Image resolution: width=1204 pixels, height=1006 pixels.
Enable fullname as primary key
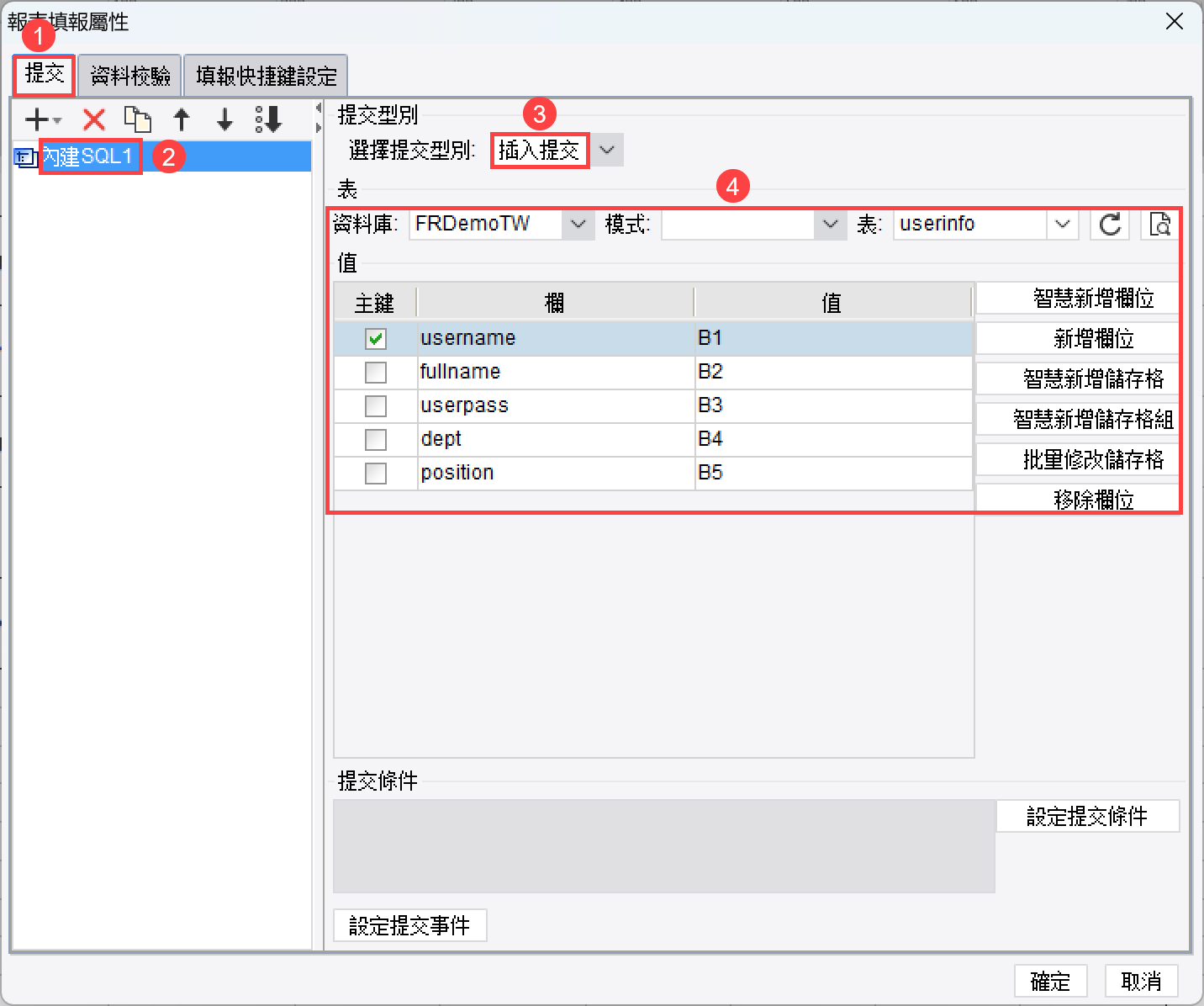click(x=376, y=372)
